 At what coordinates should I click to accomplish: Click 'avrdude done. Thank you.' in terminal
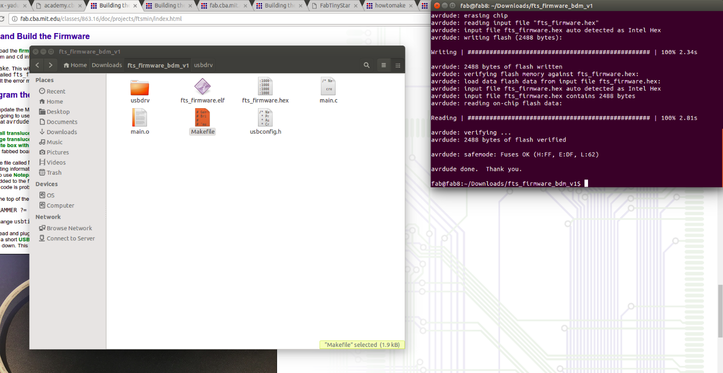476,169
